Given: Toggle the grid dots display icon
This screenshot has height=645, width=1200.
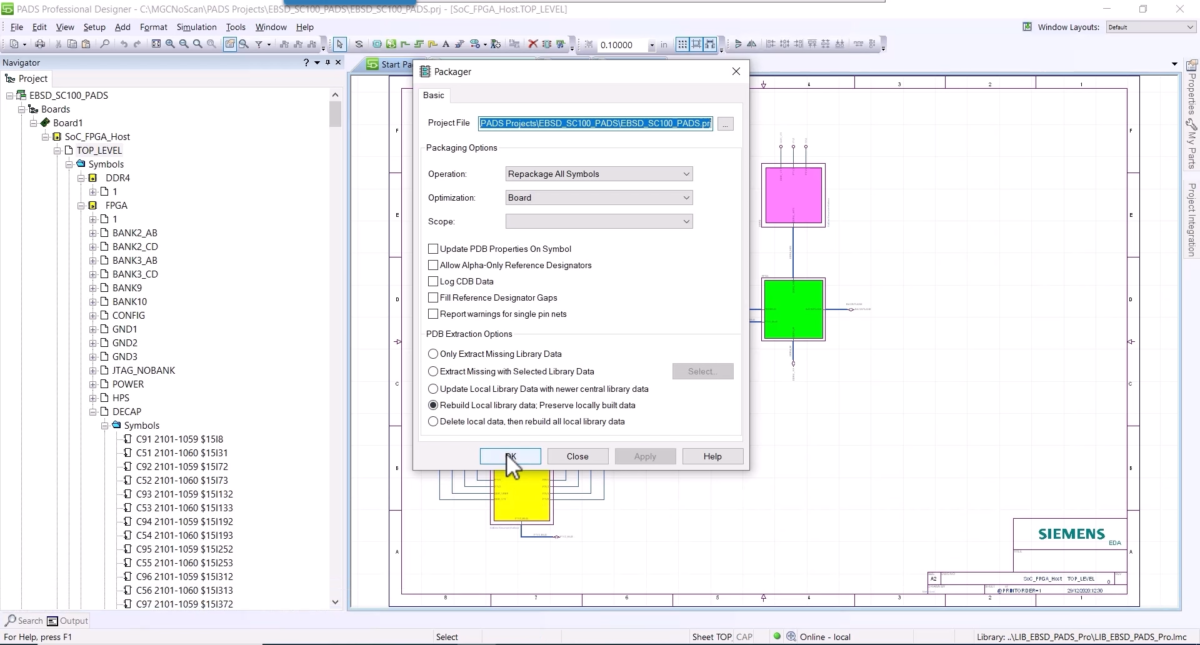Looking at the screenshot, I should tap(682, 44).
